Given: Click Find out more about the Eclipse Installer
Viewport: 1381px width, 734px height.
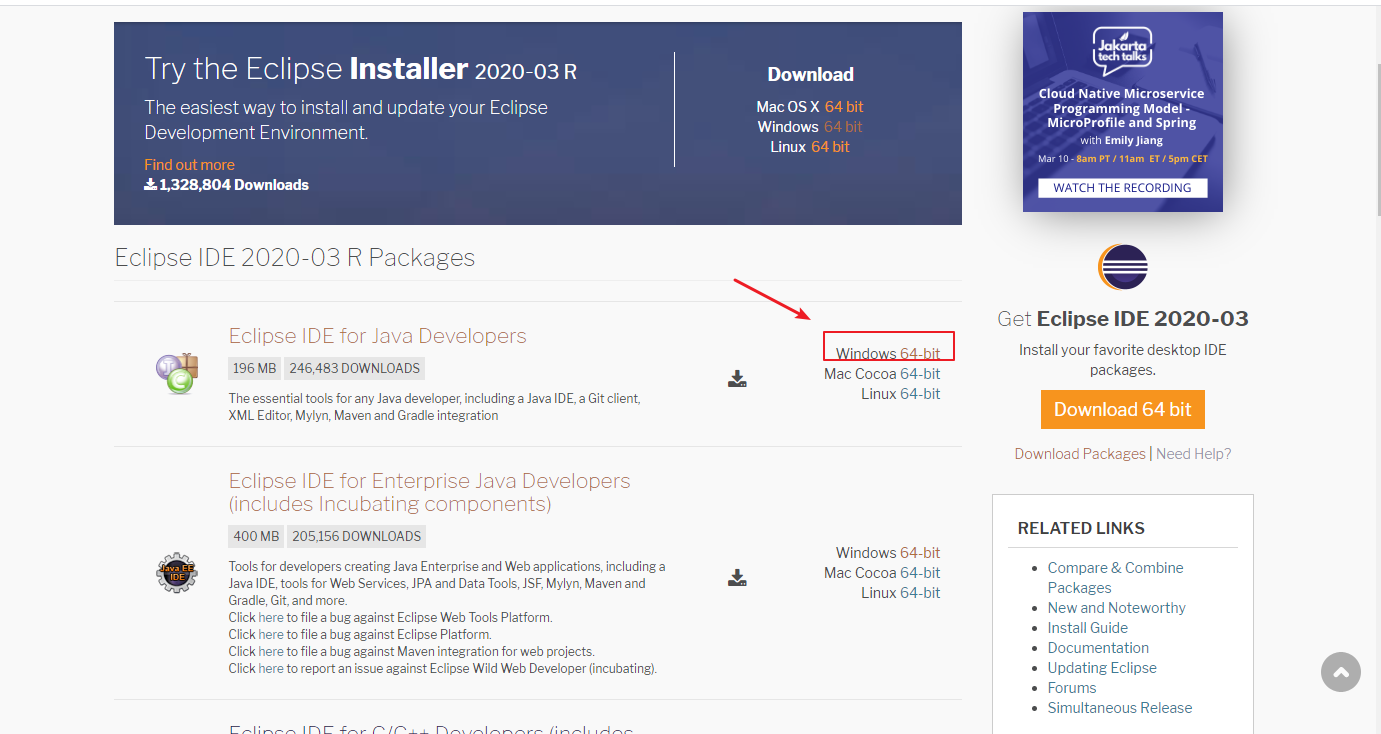Looking at the screenshot, I should 189,164.
